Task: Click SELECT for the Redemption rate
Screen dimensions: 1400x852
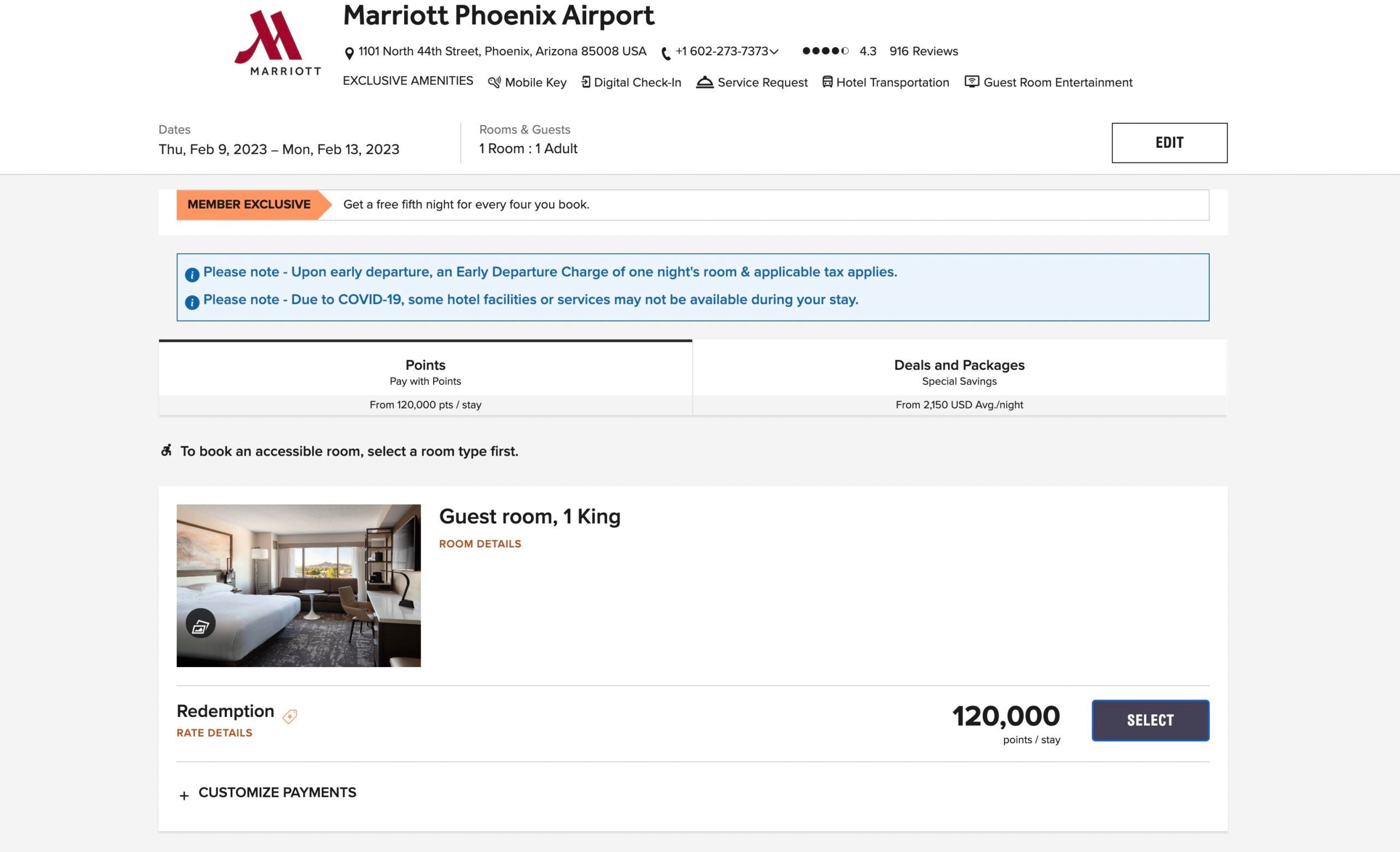Action: (x=1150, y=720)
